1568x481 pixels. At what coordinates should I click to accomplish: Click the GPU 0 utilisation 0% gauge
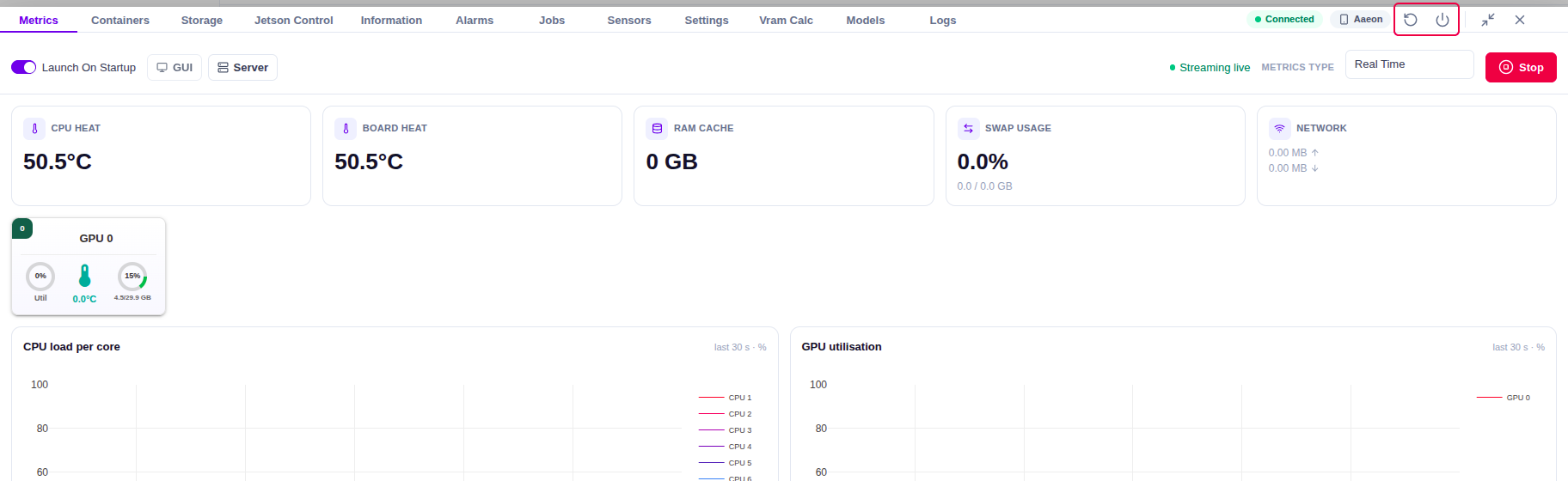click(x=40, y=277)
